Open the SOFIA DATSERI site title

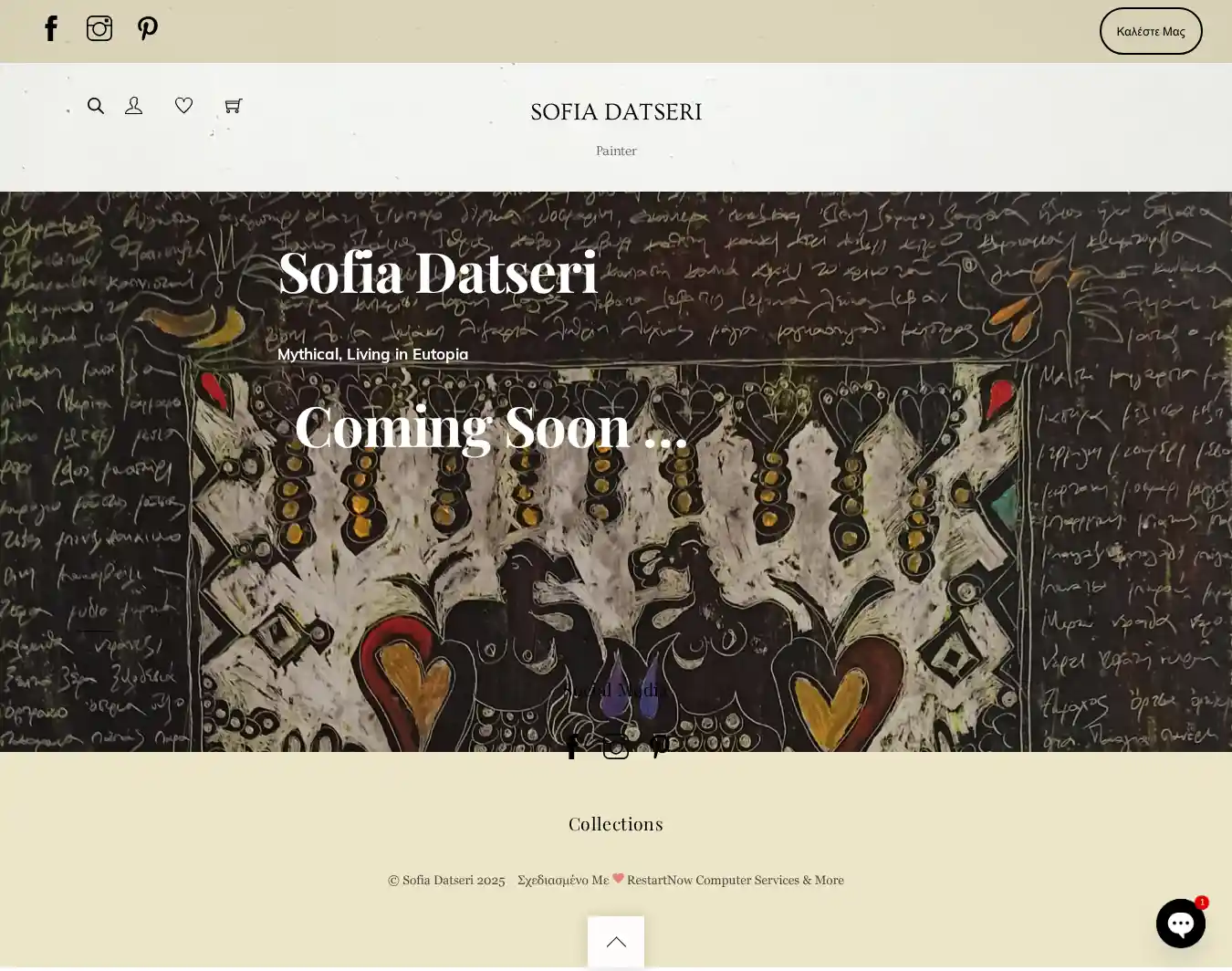point(616,111)
